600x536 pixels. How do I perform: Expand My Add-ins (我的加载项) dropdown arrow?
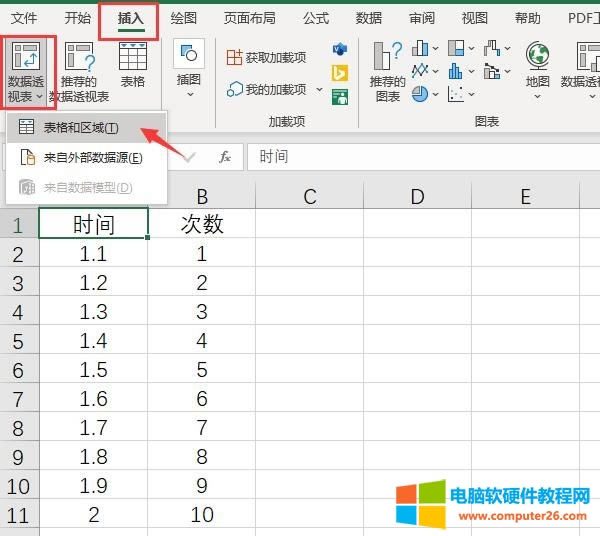click(x=319, y=90)
